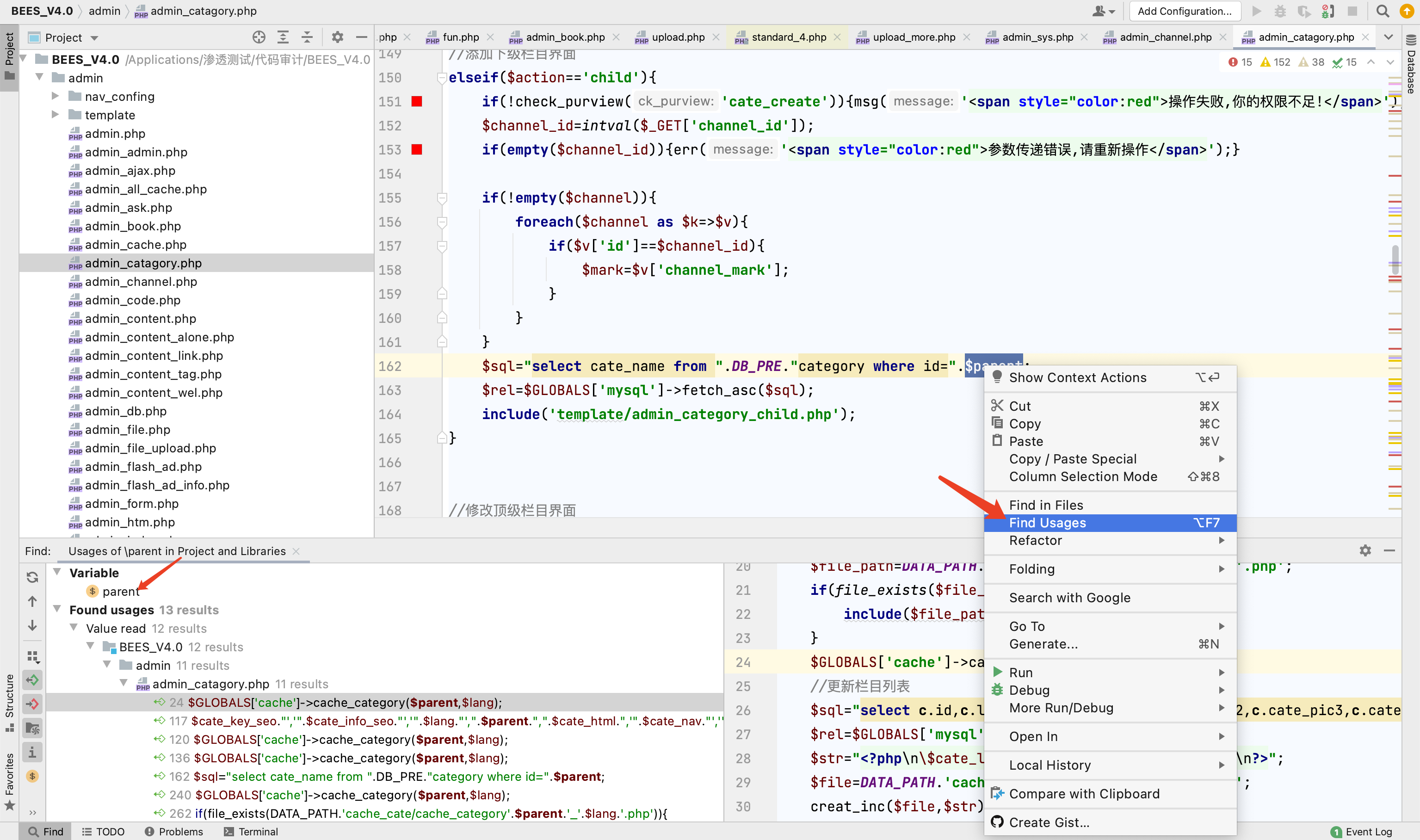Click the Debug bug icon in top toolbar

[x=1280, y=11]
